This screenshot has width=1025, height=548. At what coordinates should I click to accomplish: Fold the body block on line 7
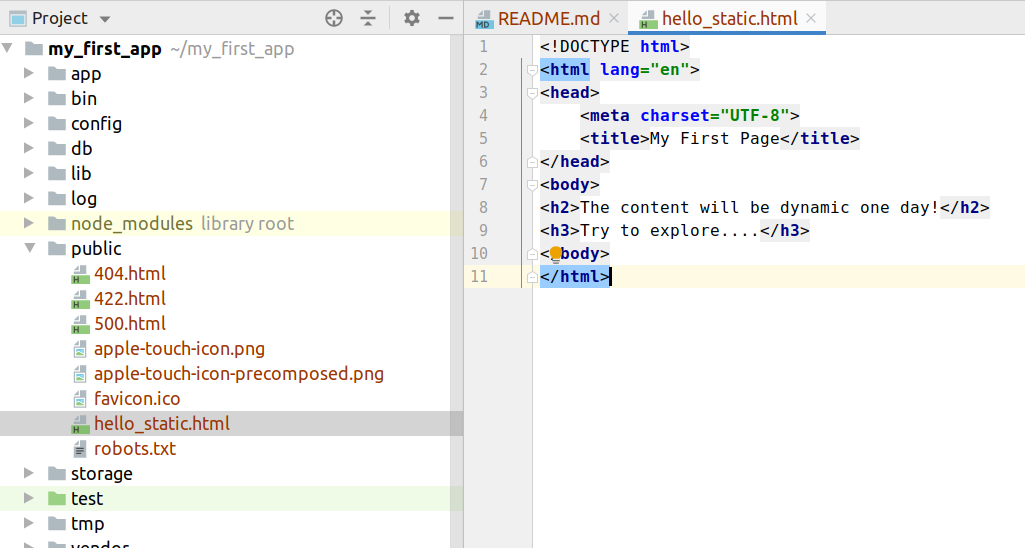532,185
